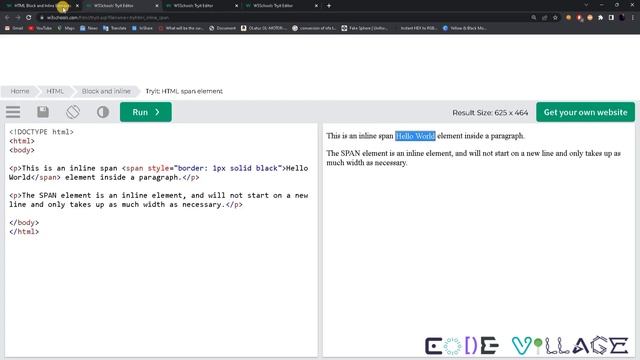Open a new browser tab with plus icon
Image resolution: width=640 pixels, height=360 pixels.
(x=329, y=6)
